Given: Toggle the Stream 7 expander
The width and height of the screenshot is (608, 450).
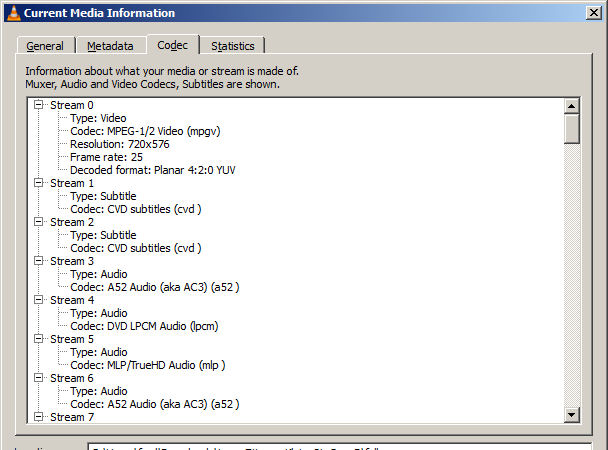Looking at the screenshot, I should pyautogui.click(x=38, y=417).
